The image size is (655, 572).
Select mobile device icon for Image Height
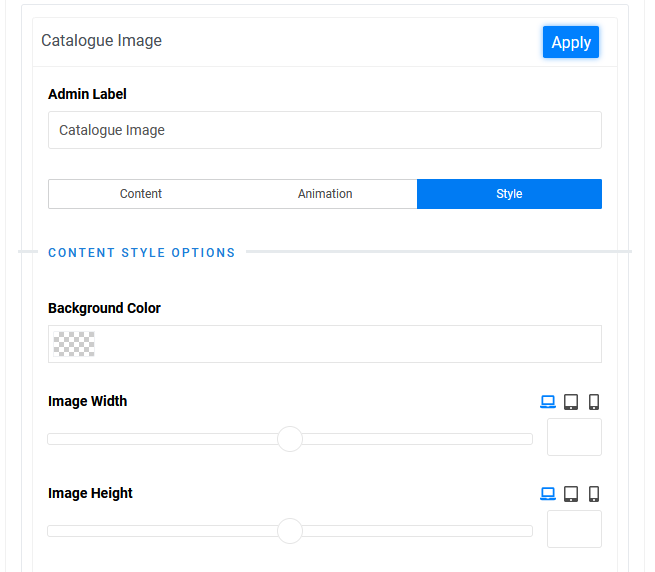(x=594, y=494)
